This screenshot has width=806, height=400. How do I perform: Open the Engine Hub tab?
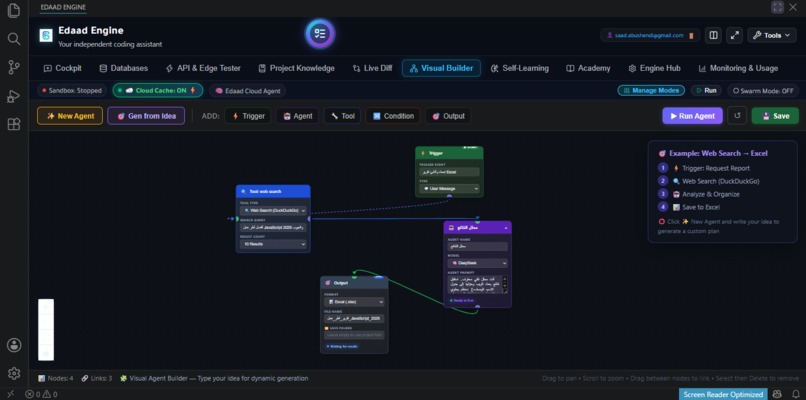(654, 68)
